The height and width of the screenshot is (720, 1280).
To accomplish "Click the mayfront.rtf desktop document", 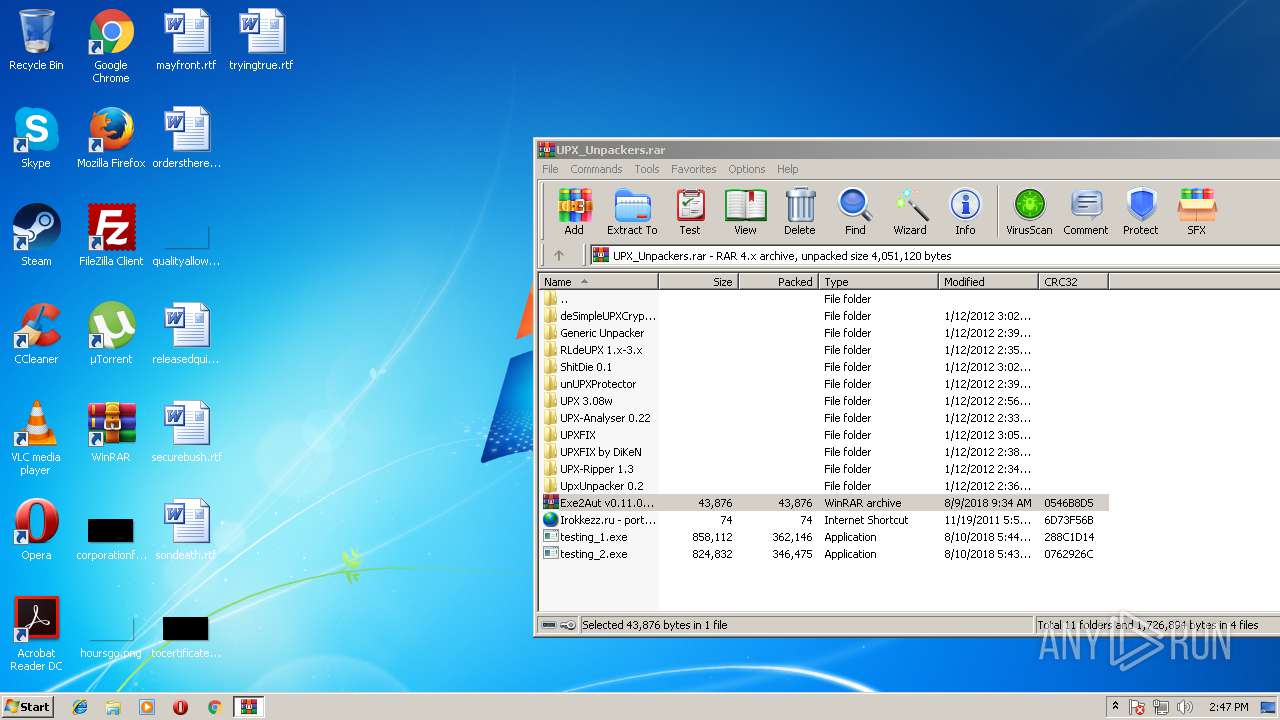I will (186, 40).
